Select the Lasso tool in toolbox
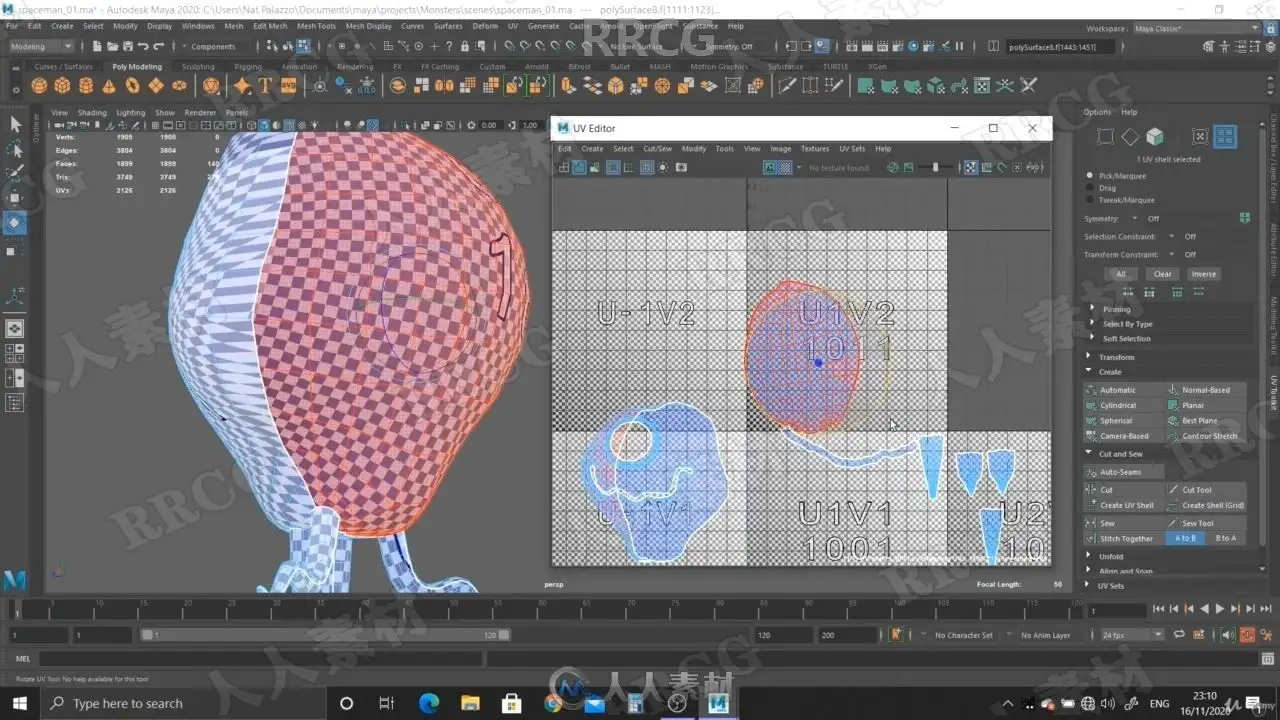 tap(15, 150)
